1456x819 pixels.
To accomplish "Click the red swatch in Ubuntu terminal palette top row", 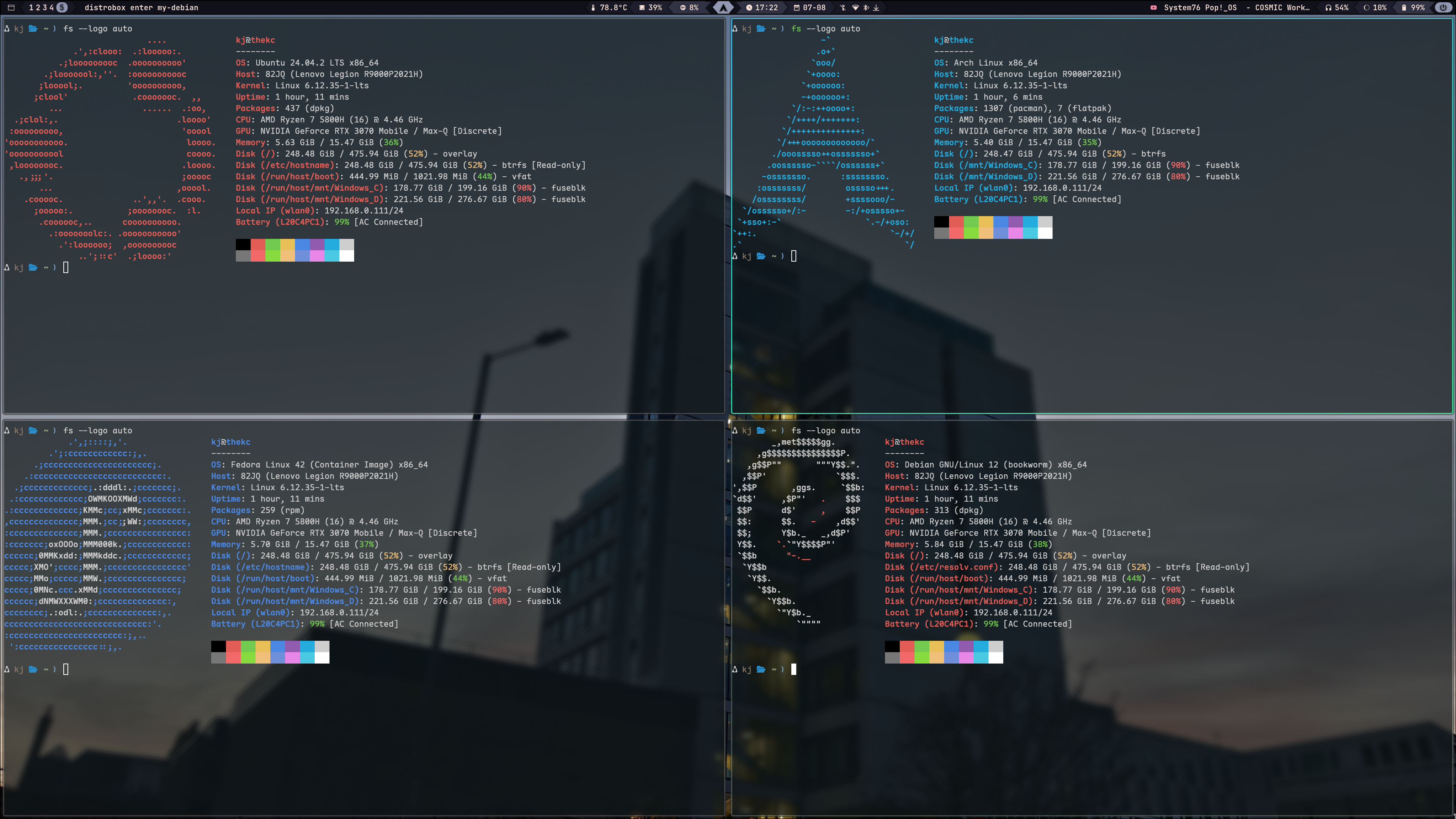I will coord(258,244).
